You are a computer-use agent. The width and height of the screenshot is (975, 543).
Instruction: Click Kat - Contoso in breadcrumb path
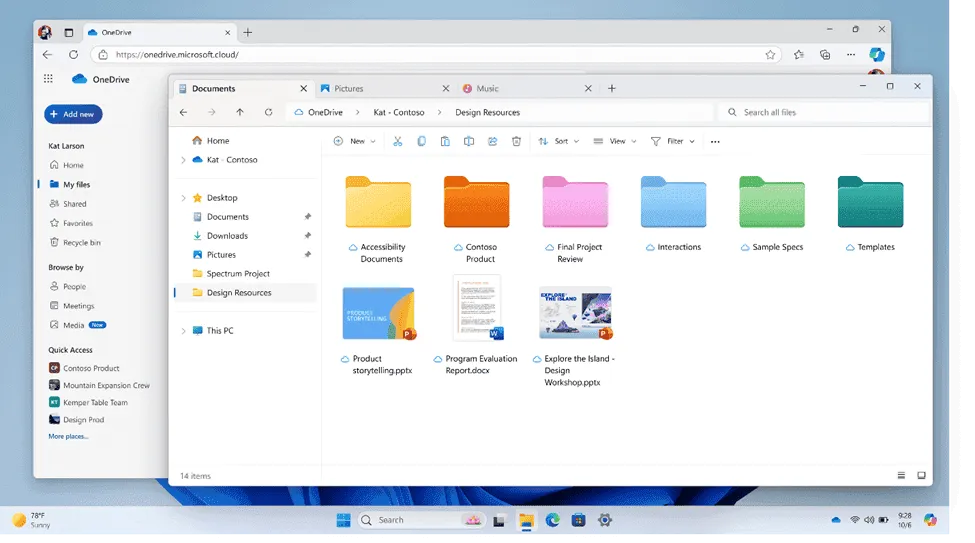(x=399, y=113)
